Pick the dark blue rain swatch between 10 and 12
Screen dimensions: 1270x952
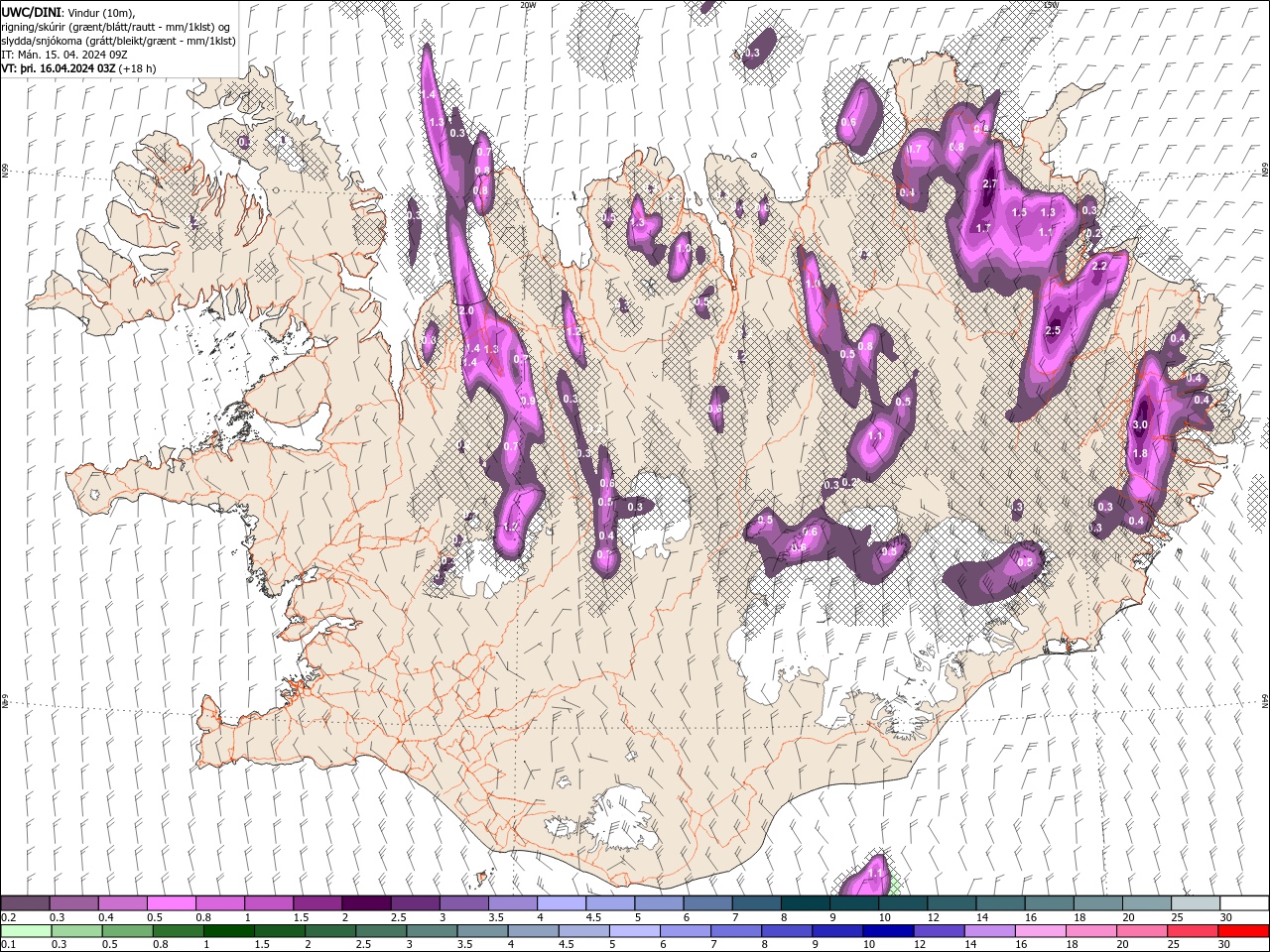pyautogui.click(x=887, y=931)
